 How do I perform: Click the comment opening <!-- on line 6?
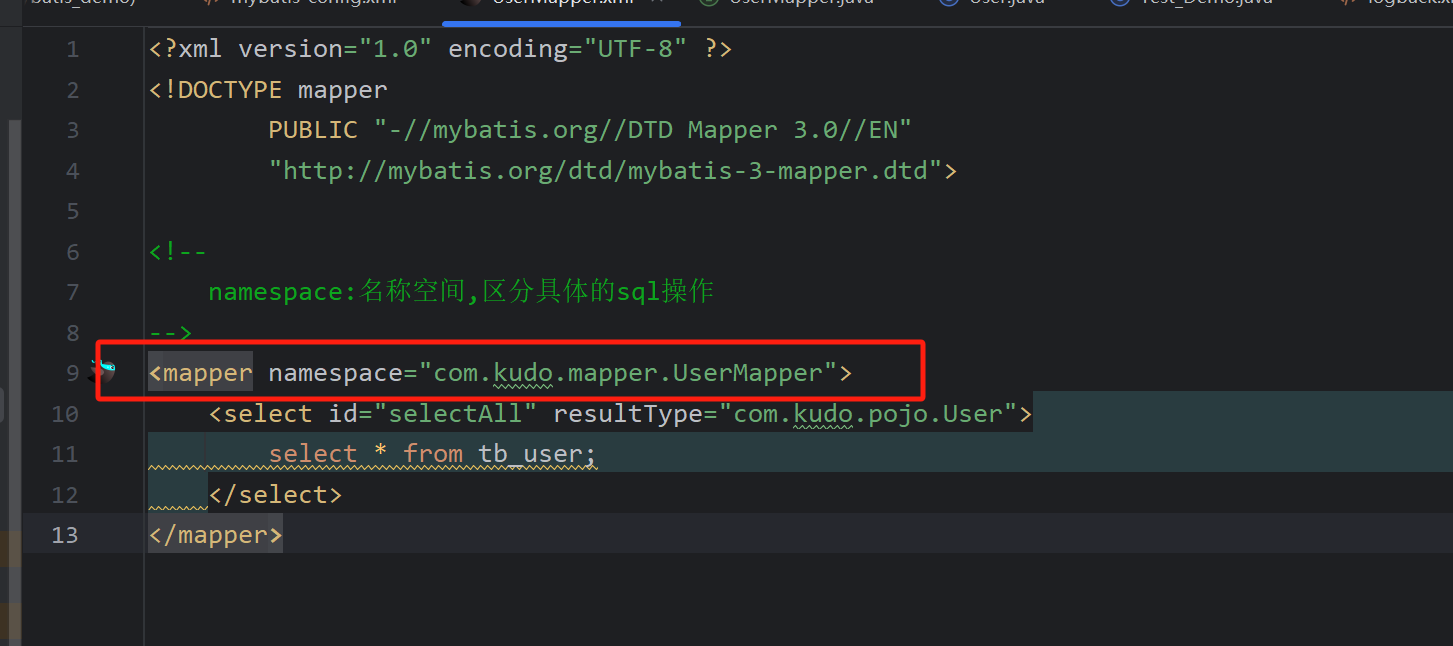point(178,252)
